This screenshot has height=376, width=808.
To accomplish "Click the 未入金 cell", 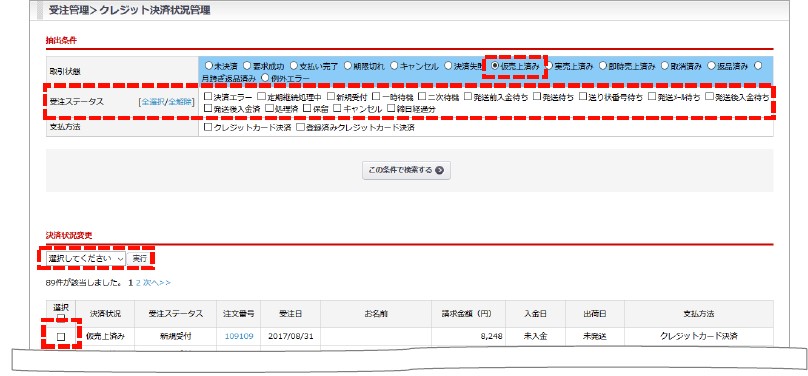I will tap(535, 336).
